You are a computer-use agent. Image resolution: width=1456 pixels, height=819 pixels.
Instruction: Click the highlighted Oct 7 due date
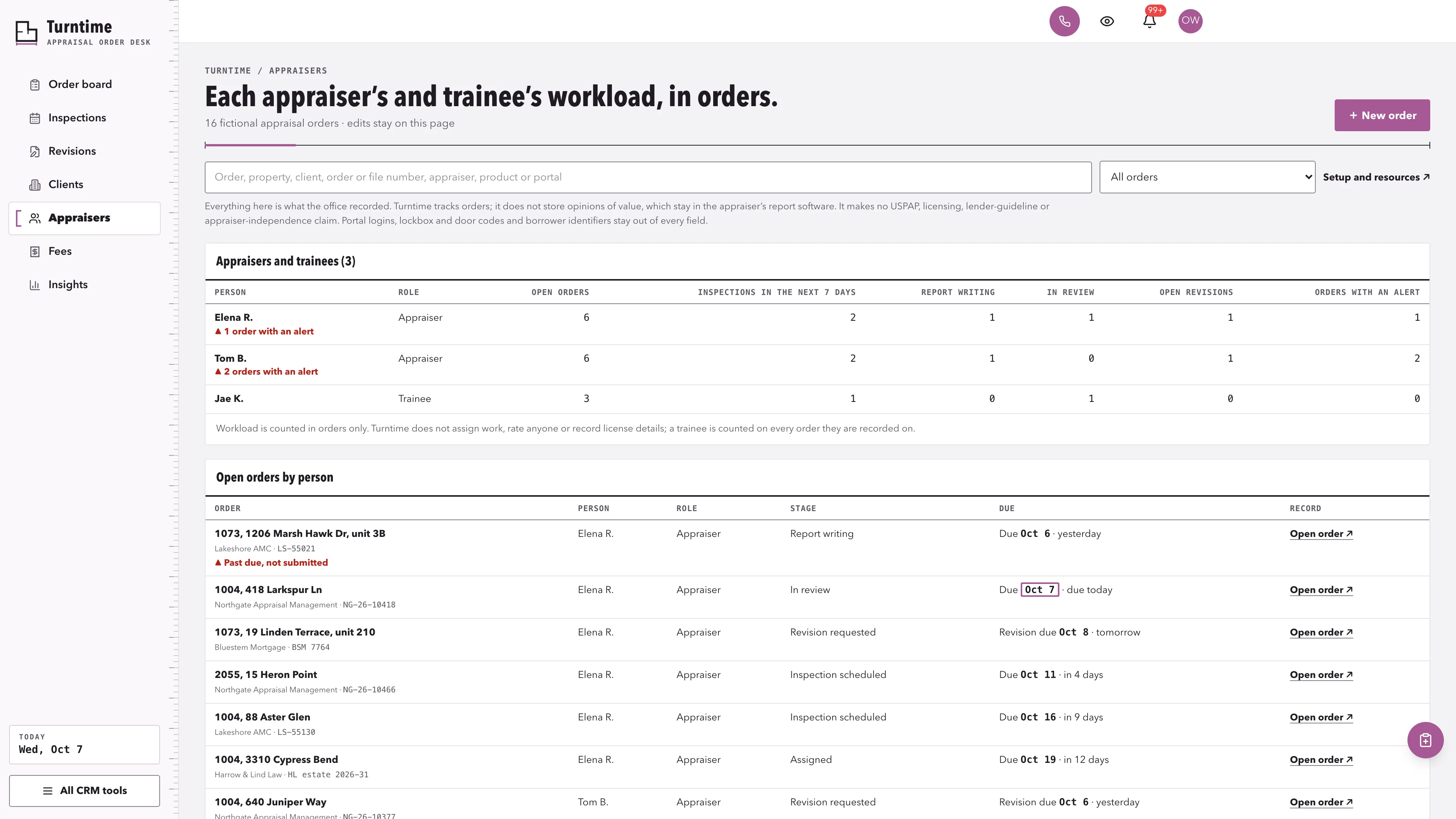(1039, 590)
